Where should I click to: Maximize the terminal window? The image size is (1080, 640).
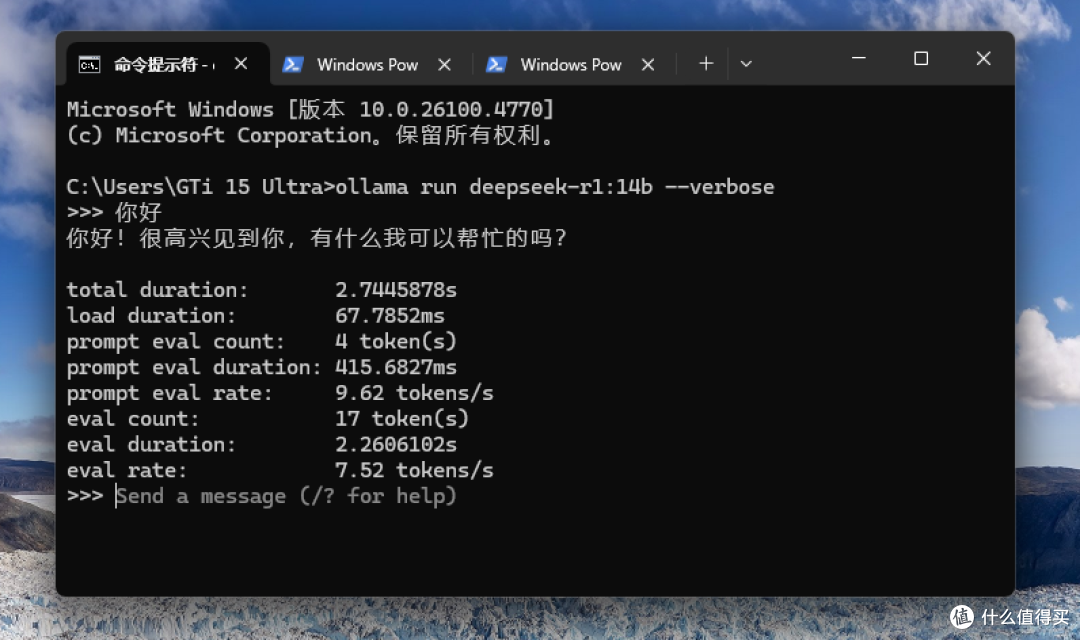click(921, 59)
